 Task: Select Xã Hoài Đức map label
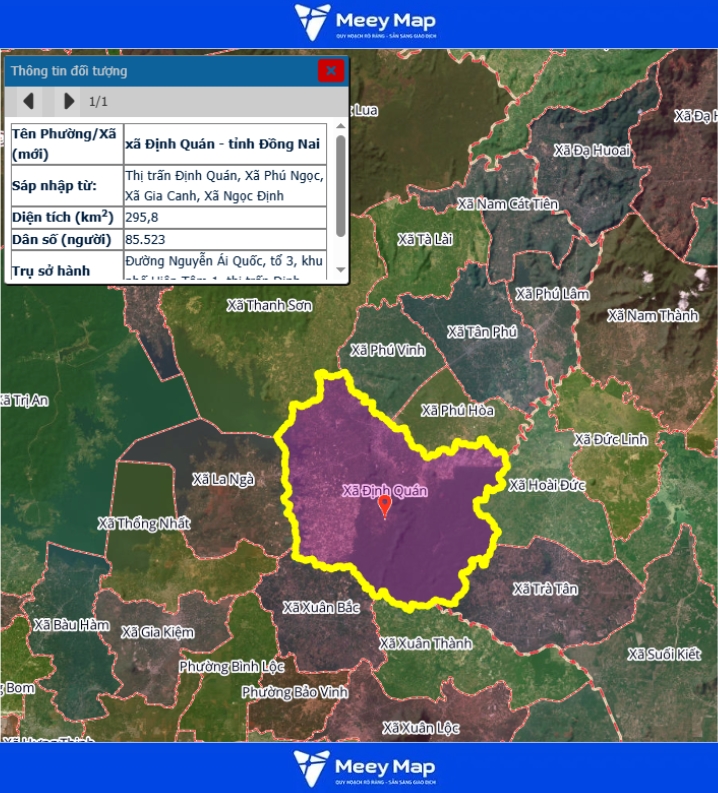click(546, 485)
